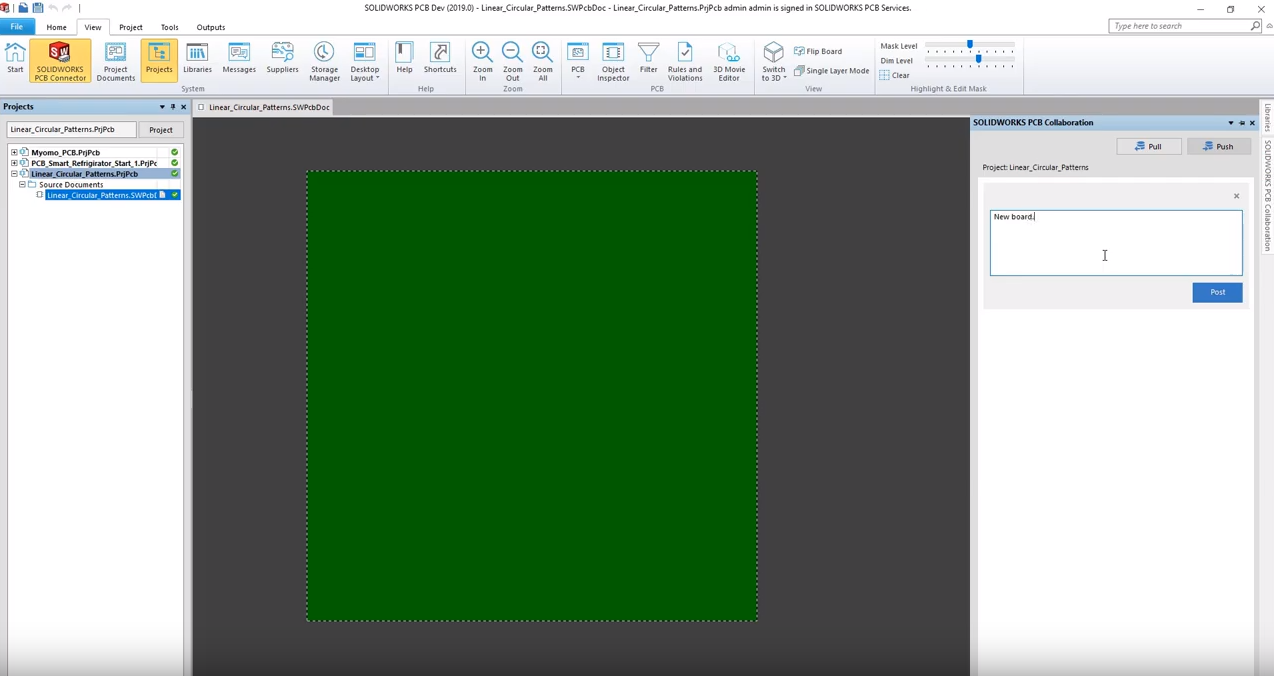This screenshot has height=676, width=1274.
Task: Click the search box 'Type here to search'
Action: click(1184, 26)
